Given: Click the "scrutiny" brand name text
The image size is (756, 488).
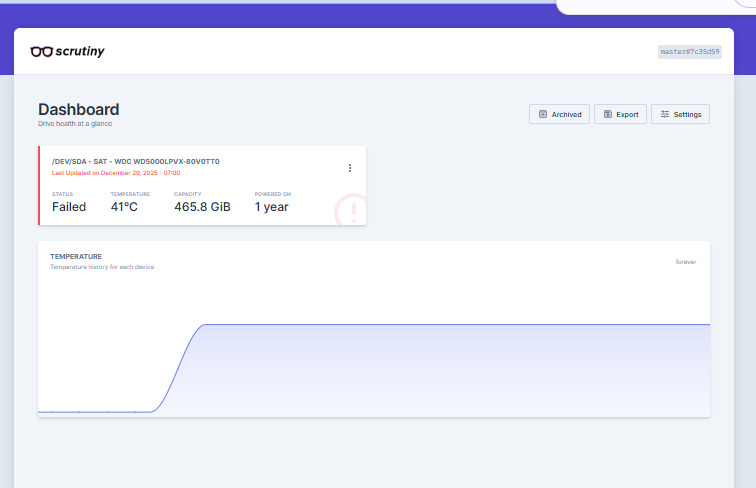Looking at the screenshot, I should (x=80, y=51).
